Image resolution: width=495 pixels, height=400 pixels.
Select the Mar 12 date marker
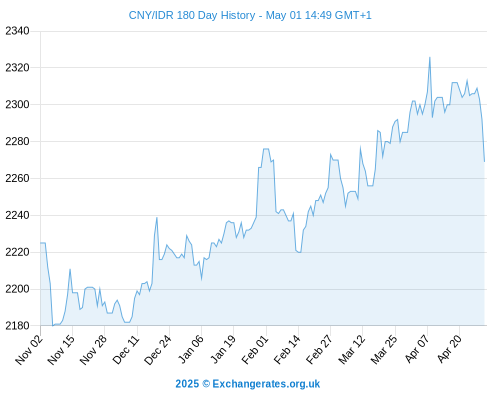coord(352,349)
